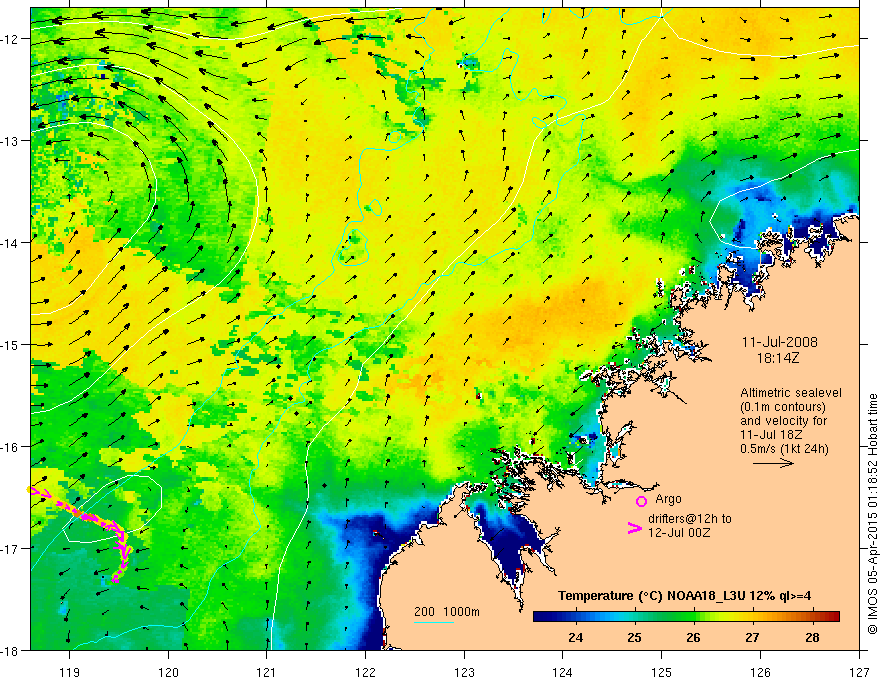Click the color bar label 25

pyautogui.click(x=634, y=637)
